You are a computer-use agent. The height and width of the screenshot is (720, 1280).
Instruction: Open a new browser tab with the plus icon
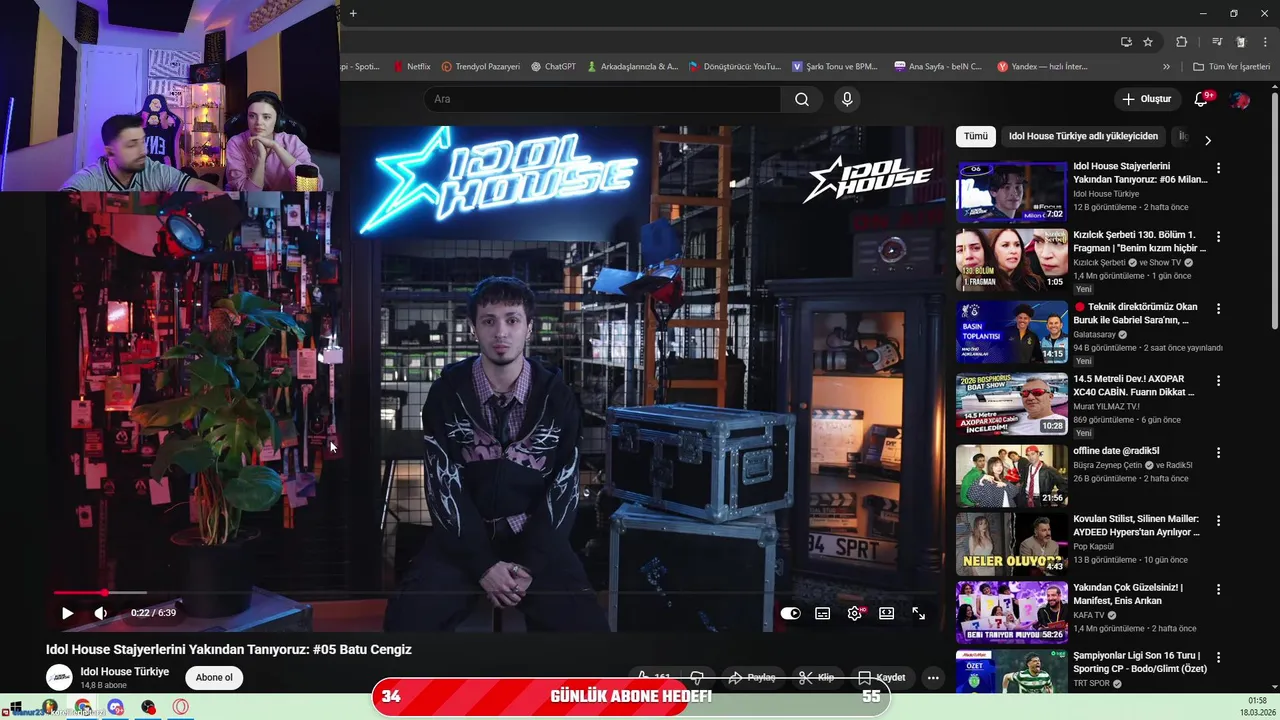tap(353, 13)
